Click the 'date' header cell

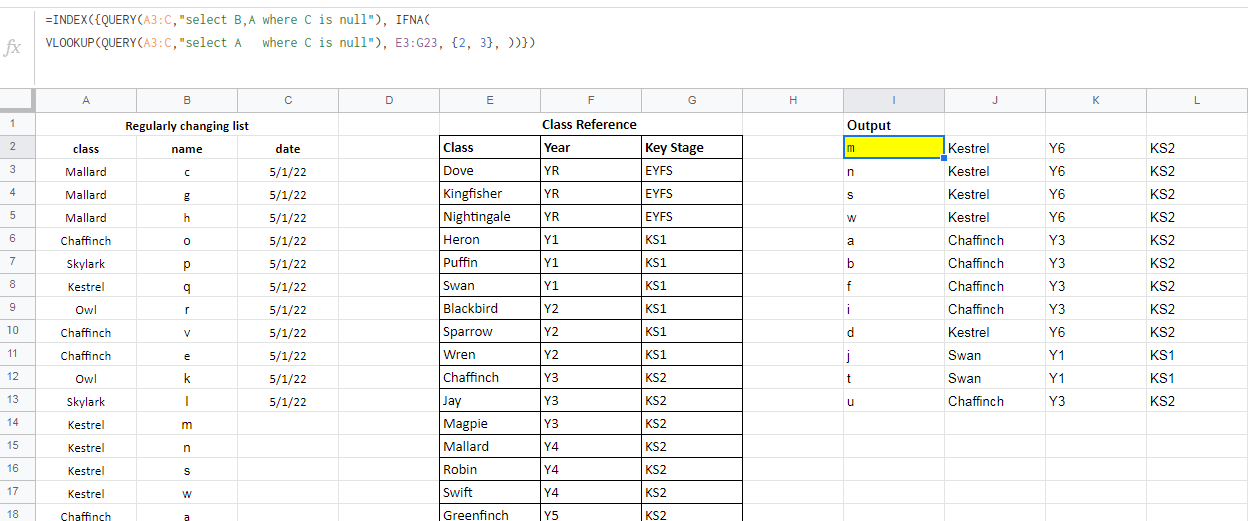pos(288,148)
